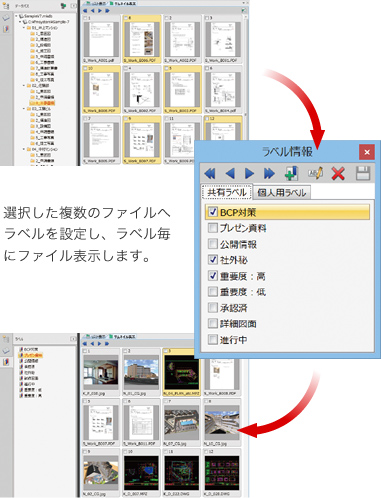Check the 承認済 label checkbox
The height and width of the screenshot is (498, 381).
[213, 307]
